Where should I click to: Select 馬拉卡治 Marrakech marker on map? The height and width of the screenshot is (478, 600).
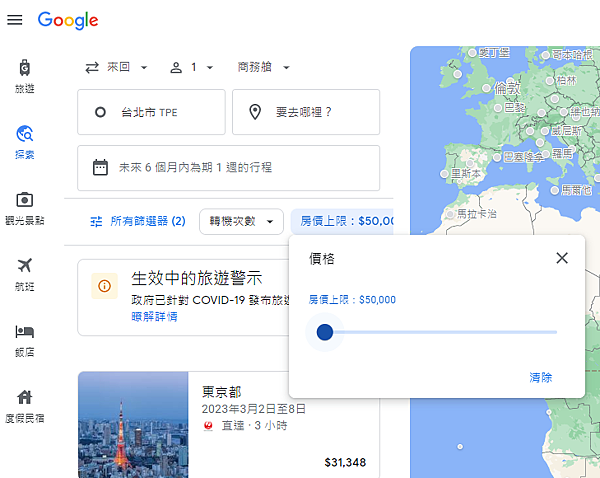pyautogui.click(x=451, y=214)
